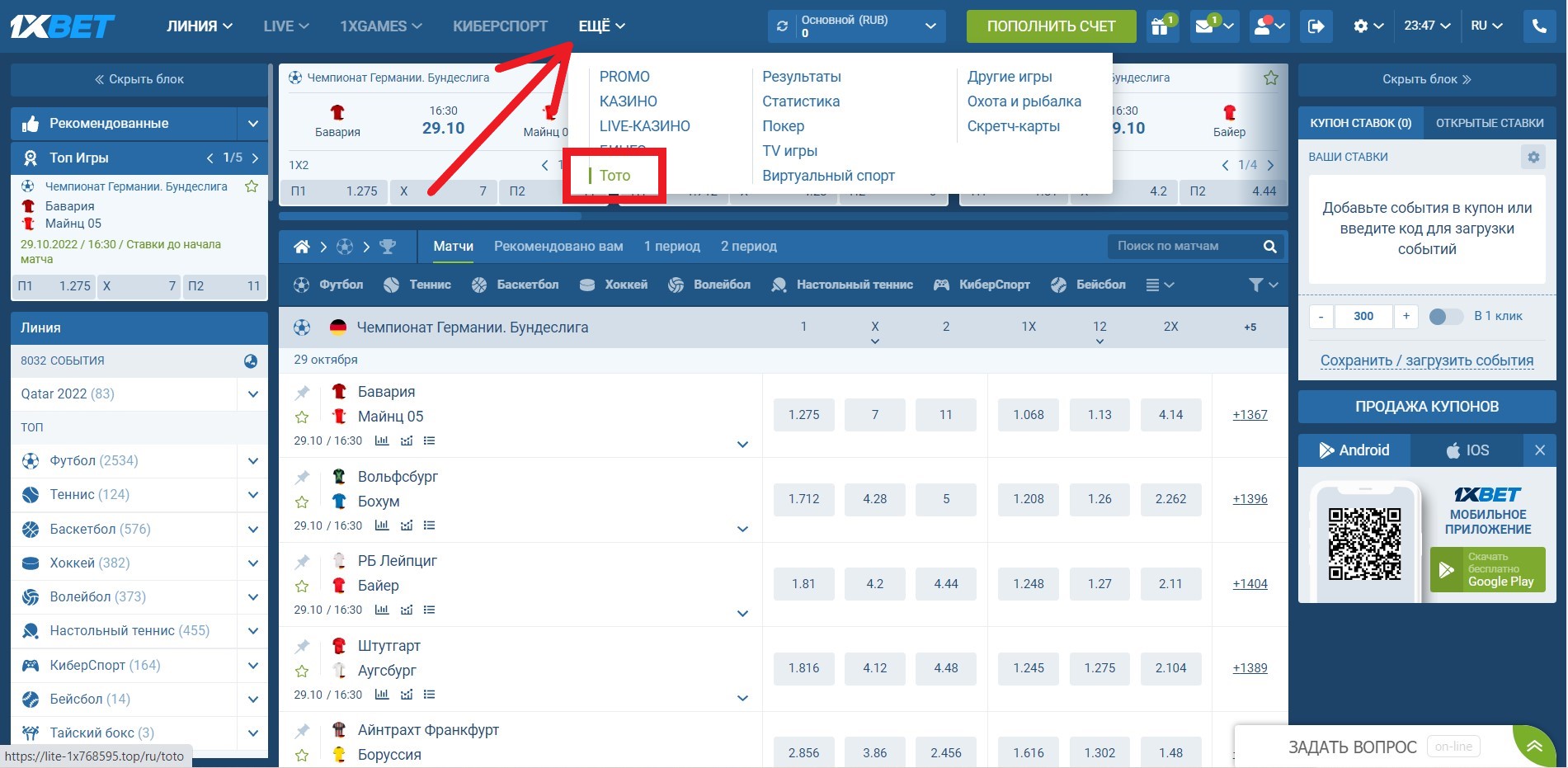Click the phone callback icon
Image resolution: width=1568 pixels, height=768 pixels.
point(1539,26)
